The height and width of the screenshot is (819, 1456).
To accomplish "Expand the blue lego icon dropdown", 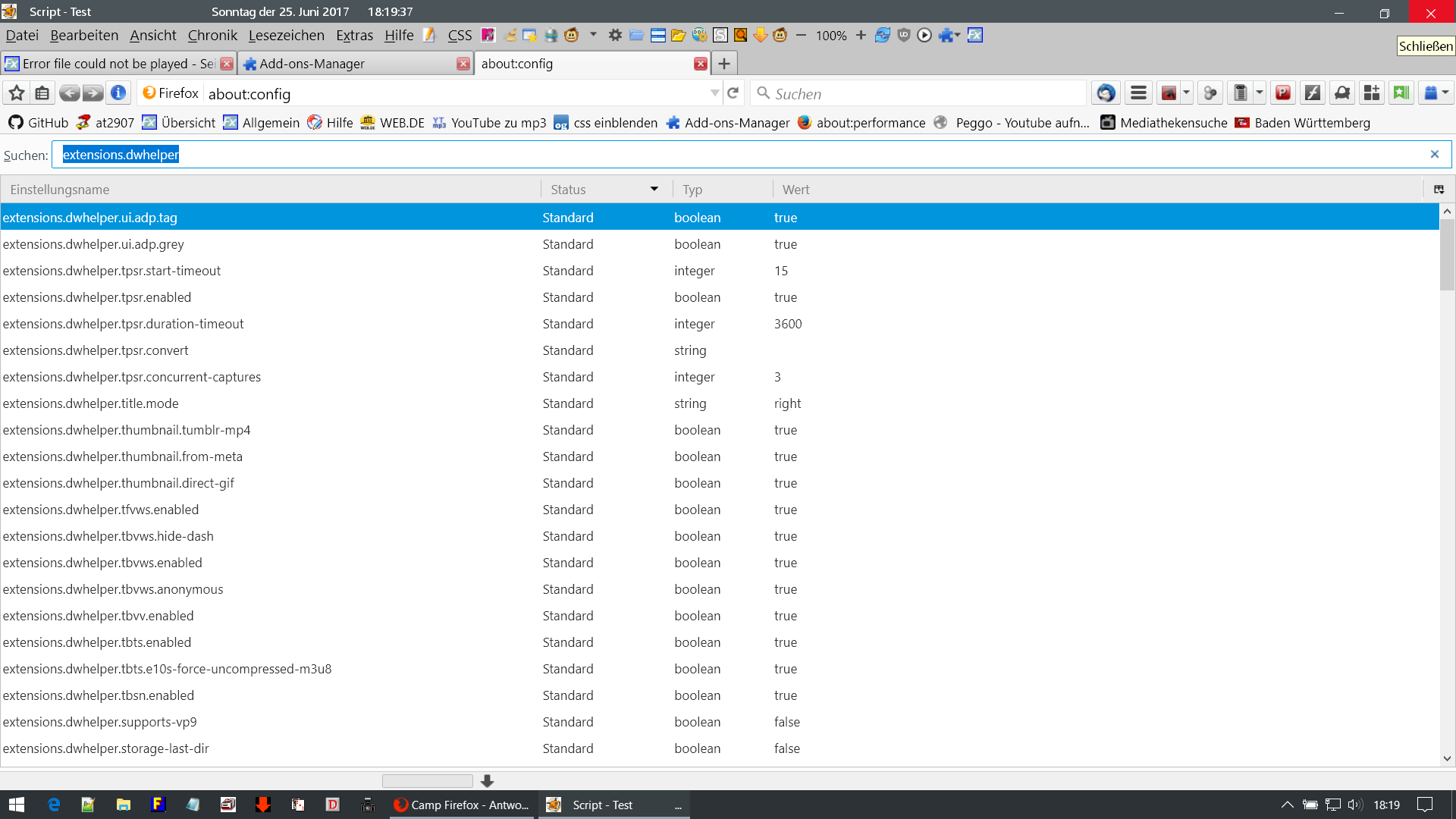I will (x=1445, y=93).
